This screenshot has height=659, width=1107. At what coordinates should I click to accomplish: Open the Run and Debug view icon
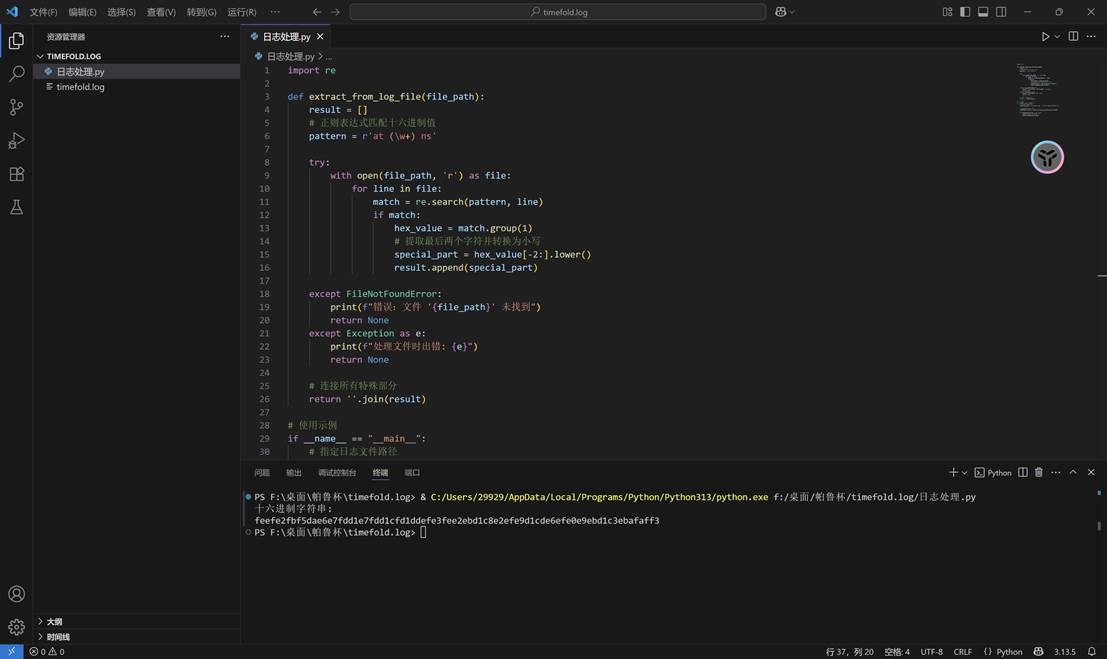(x=16, y=140)
